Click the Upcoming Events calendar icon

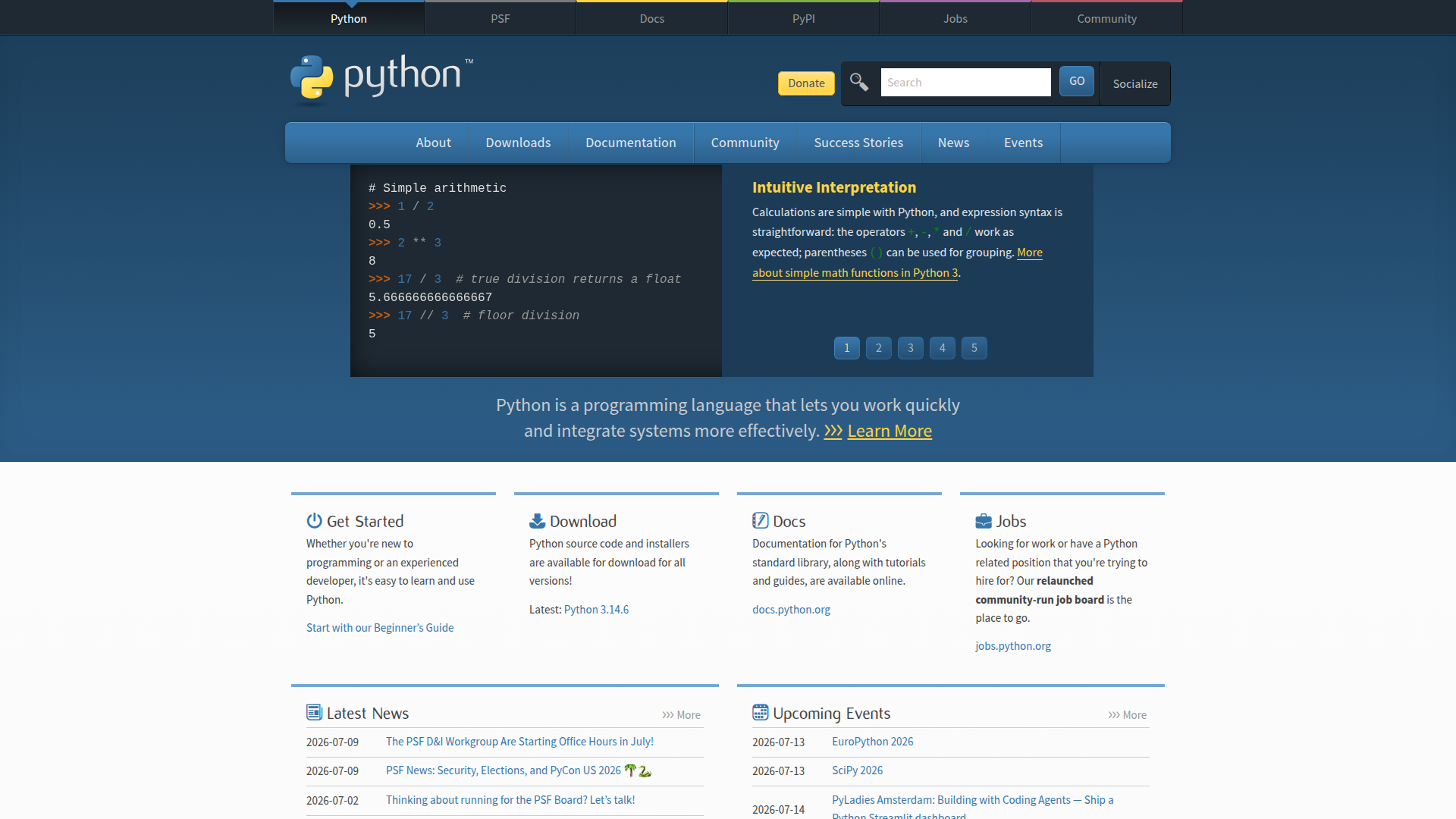point(760,713)
